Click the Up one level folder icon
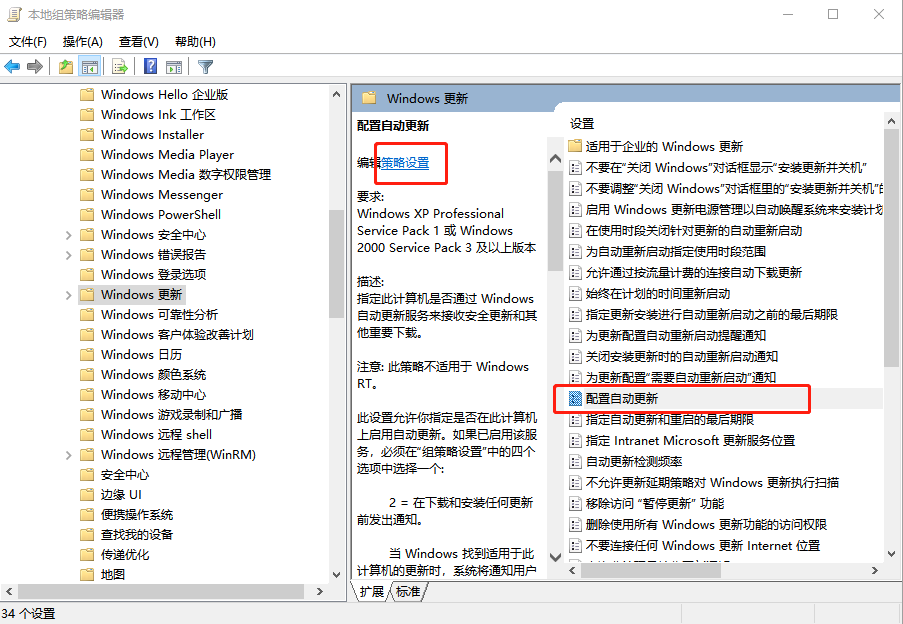The height and width of the screenshot is (624, 903). (x=65, y=67)
